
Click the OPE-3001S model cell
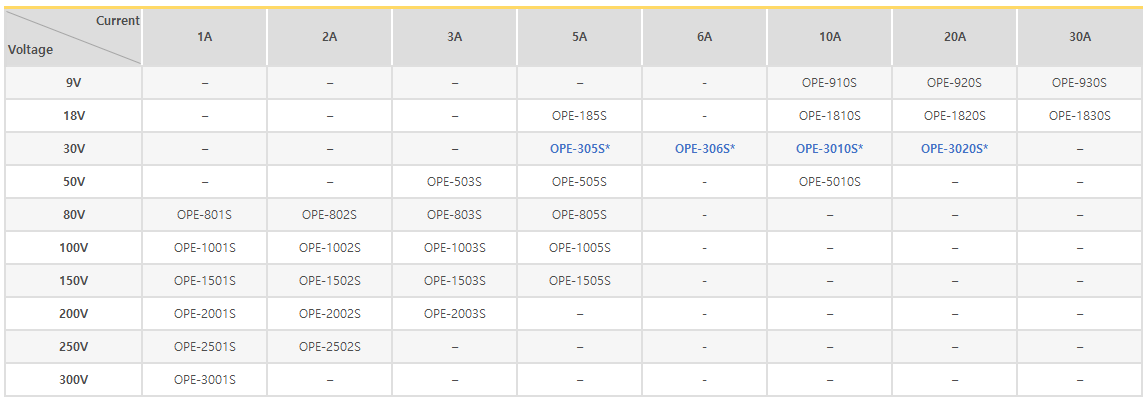pos(205,380)
